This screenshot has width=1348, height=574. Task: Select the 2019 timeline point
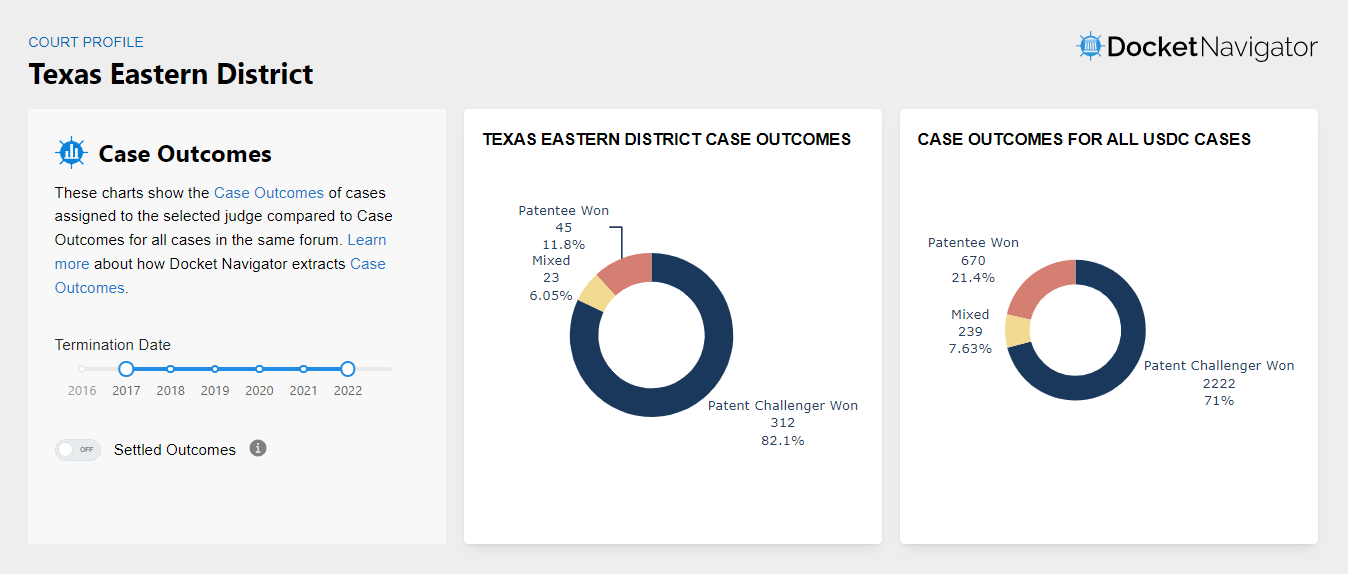point(215,369)
